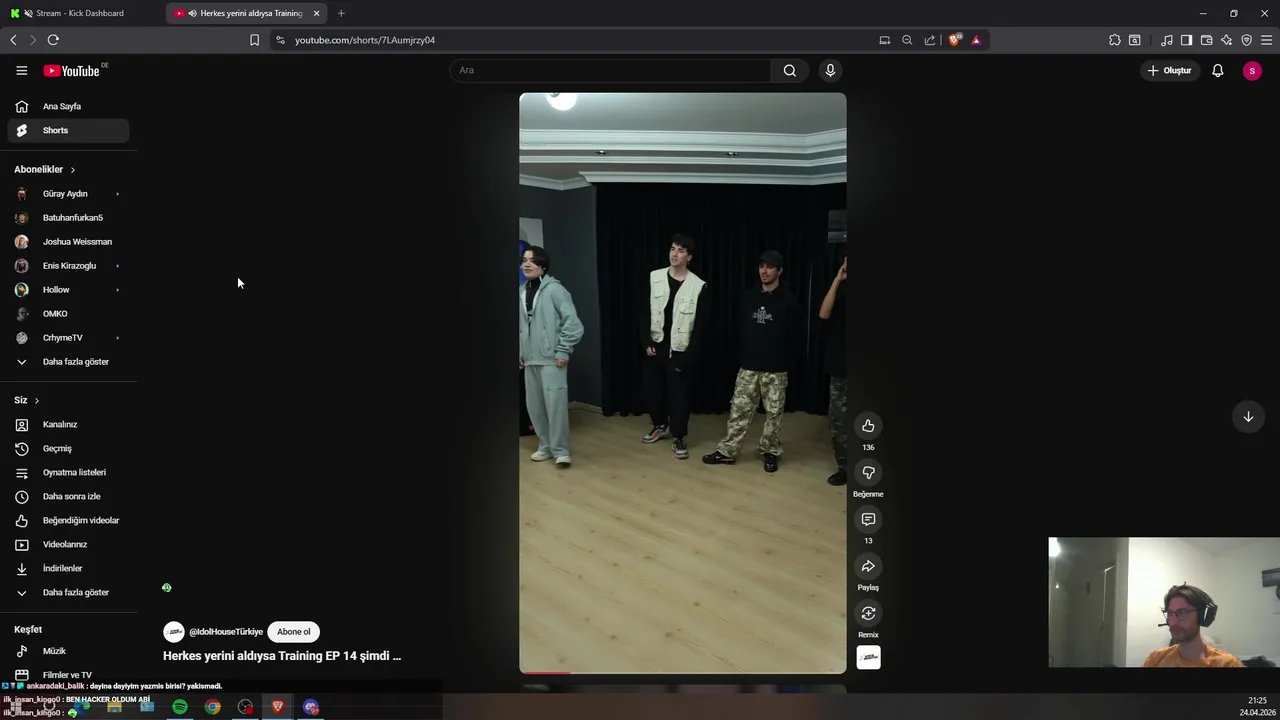Viewport: 1280px width, 720px height.
Task: Open Brave Wallet icon in toolbar
Action: click(x=1206, y=40)
